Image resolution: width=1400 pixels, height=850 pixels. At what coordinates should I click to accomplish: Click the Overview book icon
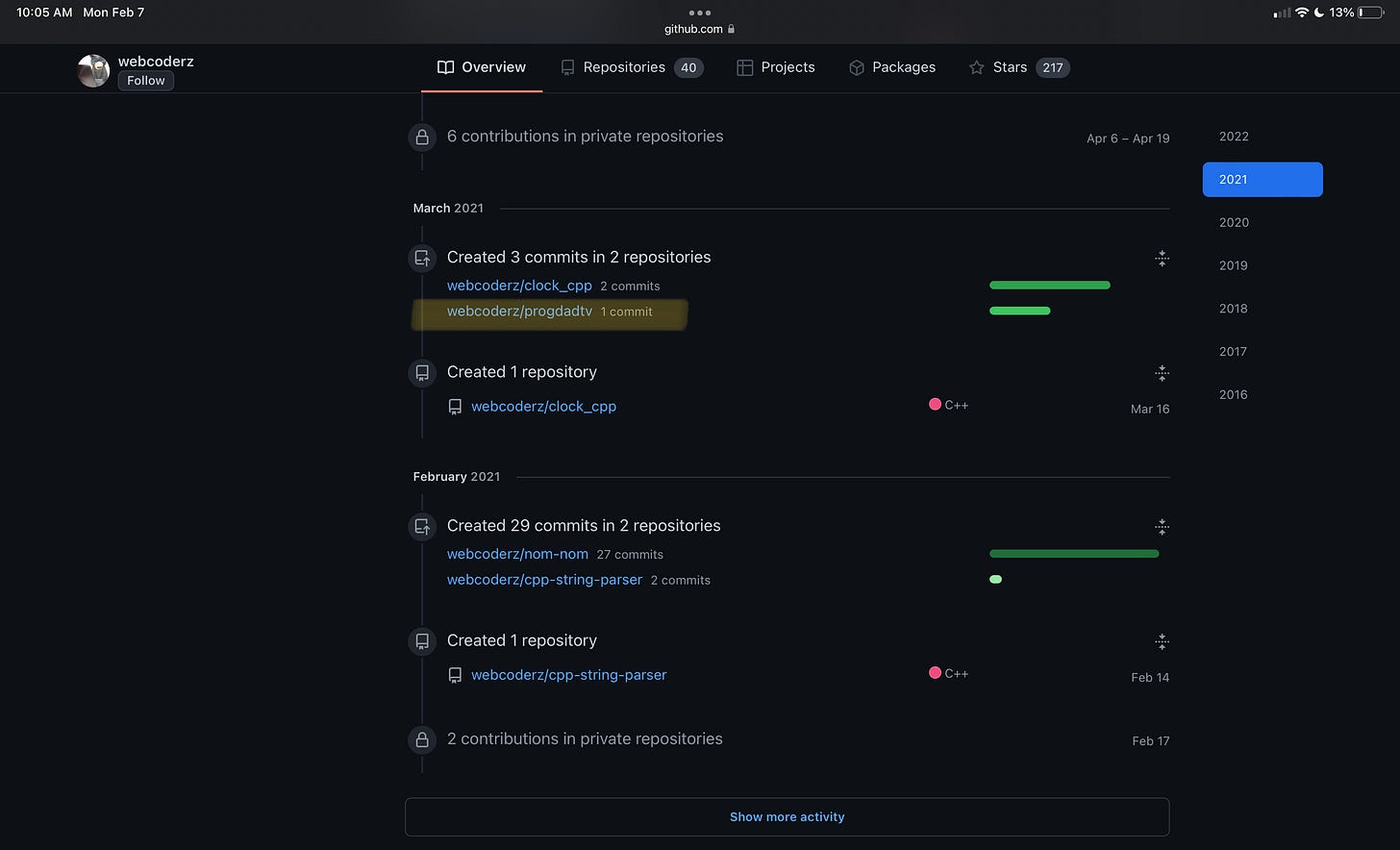pos(445,67)
